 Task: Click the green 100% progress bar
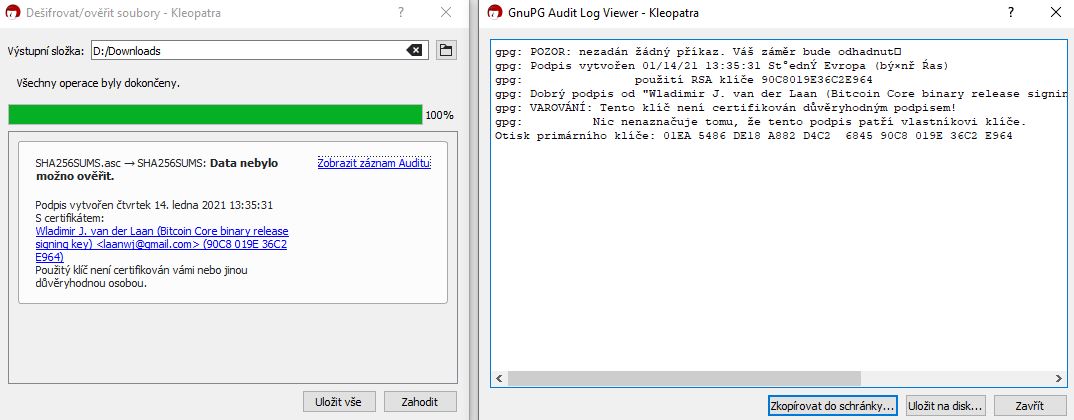coord(215,115)
